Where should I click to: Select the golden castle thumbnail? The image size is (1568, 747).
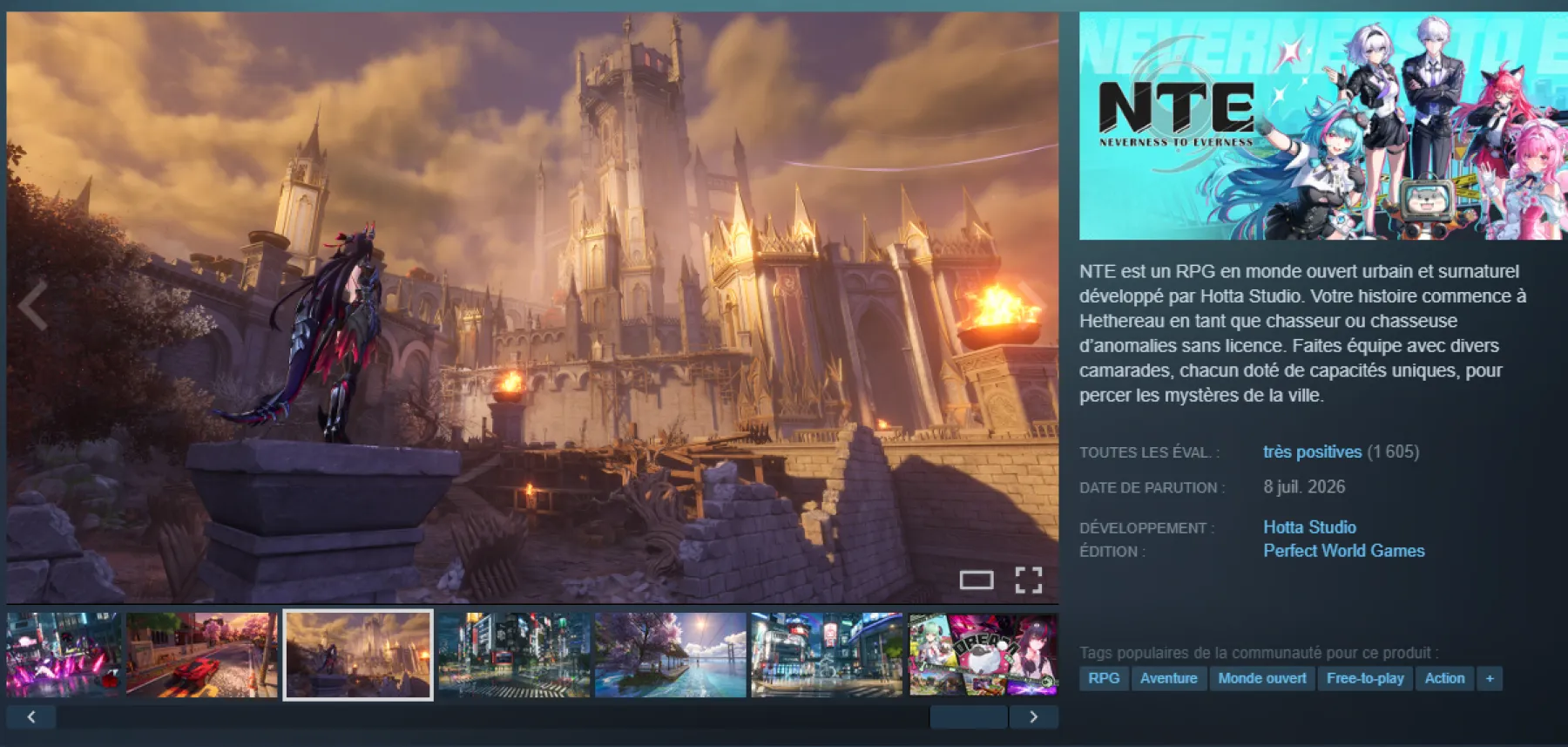pos(358,655)
